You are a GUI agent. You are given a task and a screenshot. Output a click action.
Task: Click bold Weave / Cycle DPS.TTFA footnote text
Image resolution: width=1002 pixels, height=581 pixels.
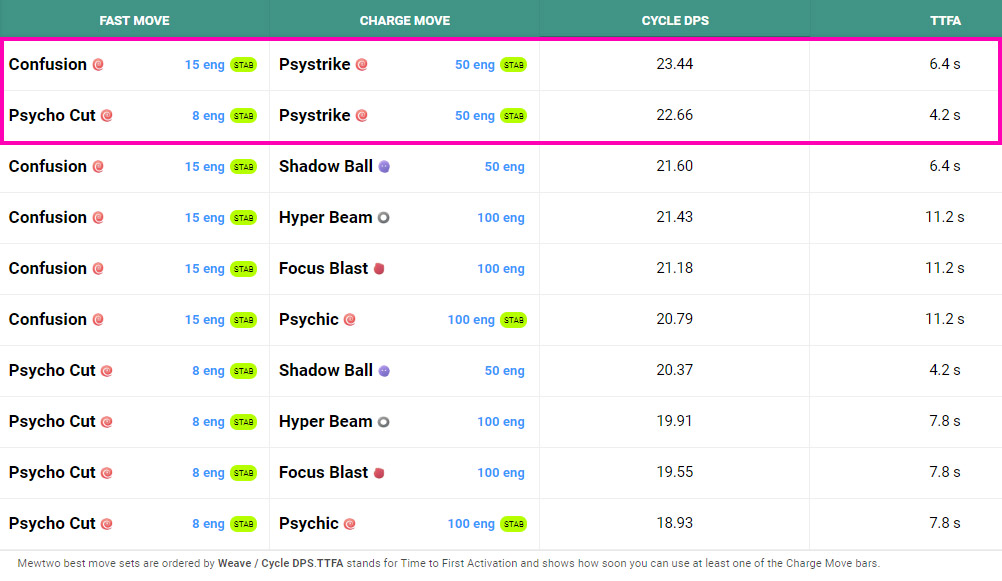281,563
